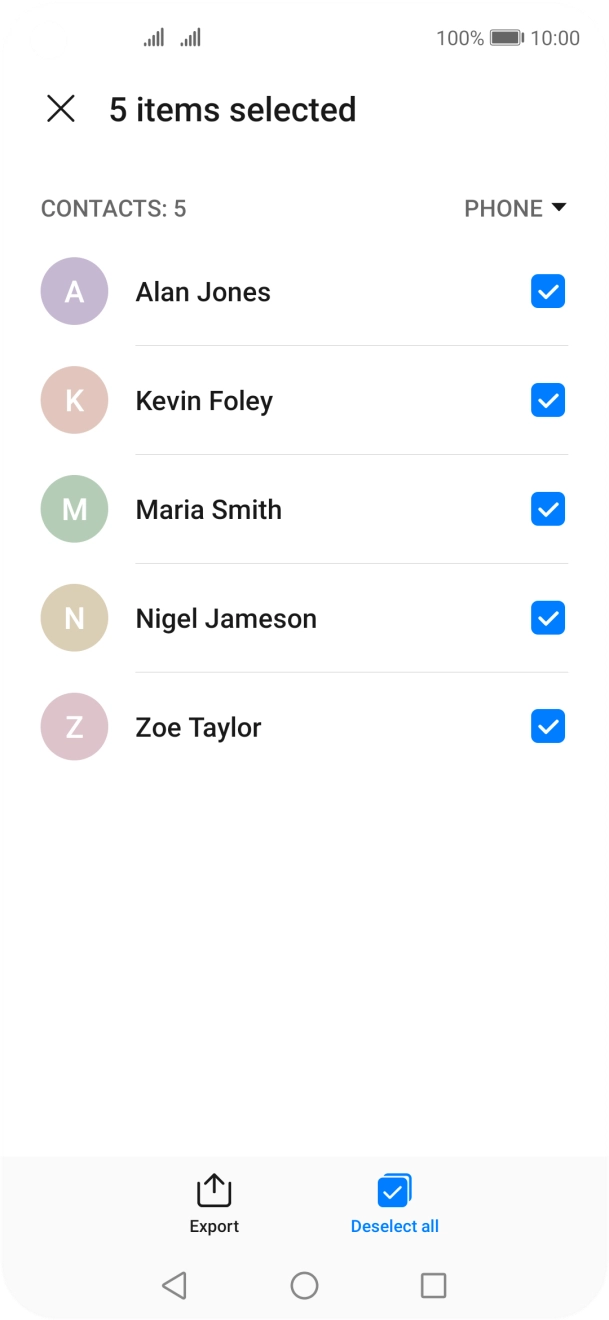Open recent apps with square button
The width and height of the screenshot is (609, 1320).
[x=433, y=1285]
